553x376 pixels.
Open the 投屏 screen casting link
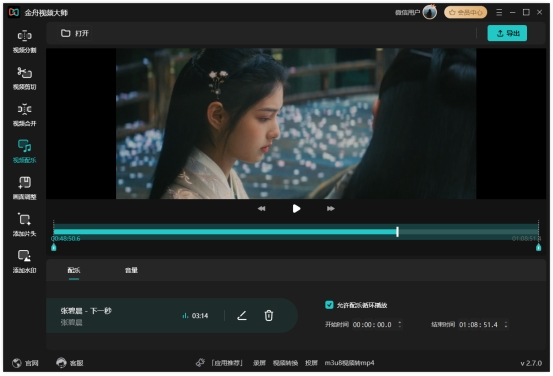[311, 363]
